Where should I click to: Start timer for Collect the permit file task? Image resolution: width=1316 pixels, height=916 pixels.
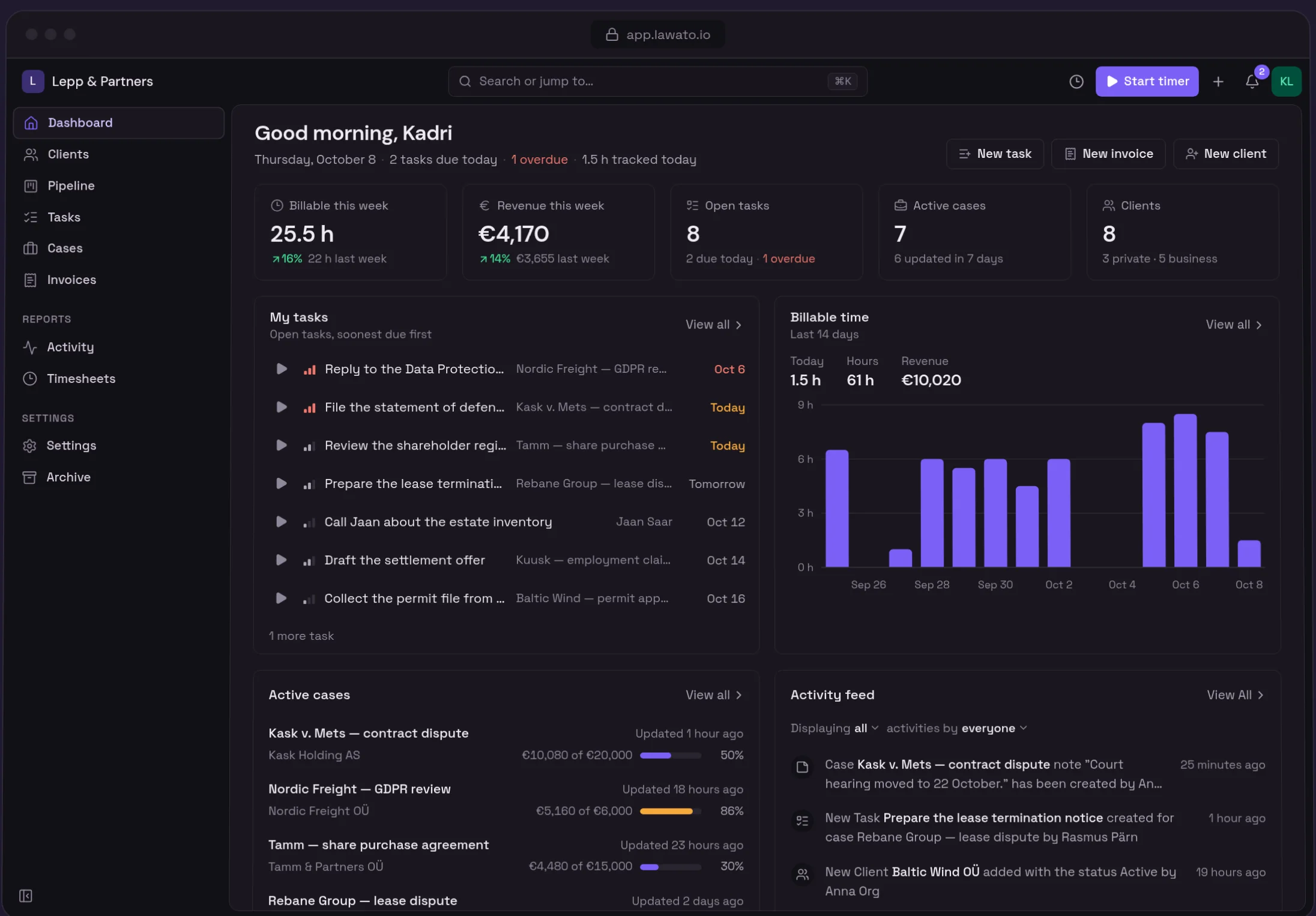pyautogui.click(x=281, y=598)
